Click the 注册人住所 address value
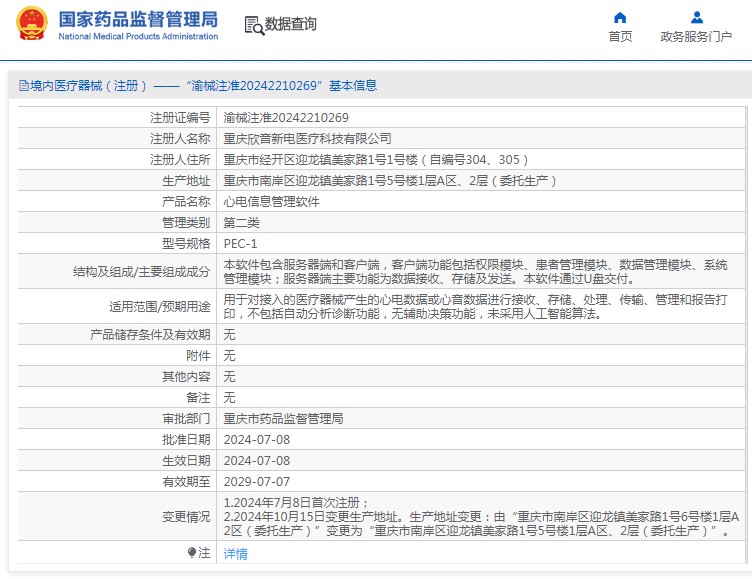752x579 pixels. [x=376, y=160]
